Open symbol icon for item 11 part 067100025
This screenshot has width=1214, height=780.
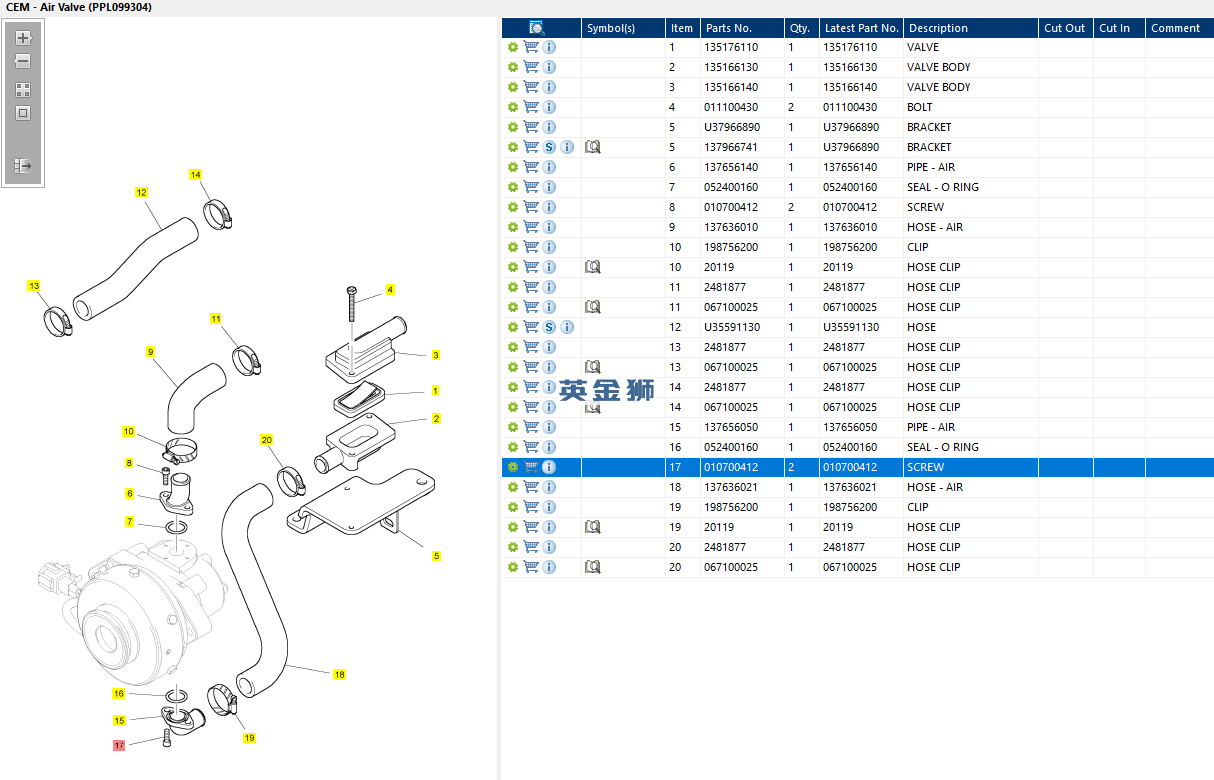pos(592,307)
